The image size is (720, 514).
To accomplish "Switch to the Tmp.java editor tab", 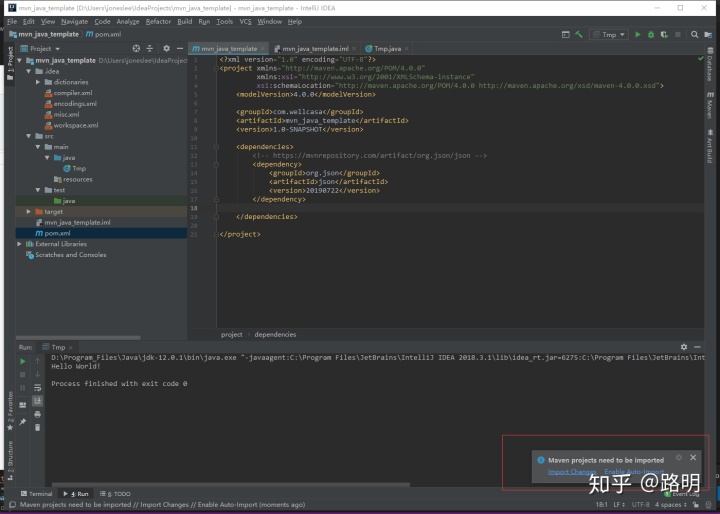I will [x=387, y=48].
